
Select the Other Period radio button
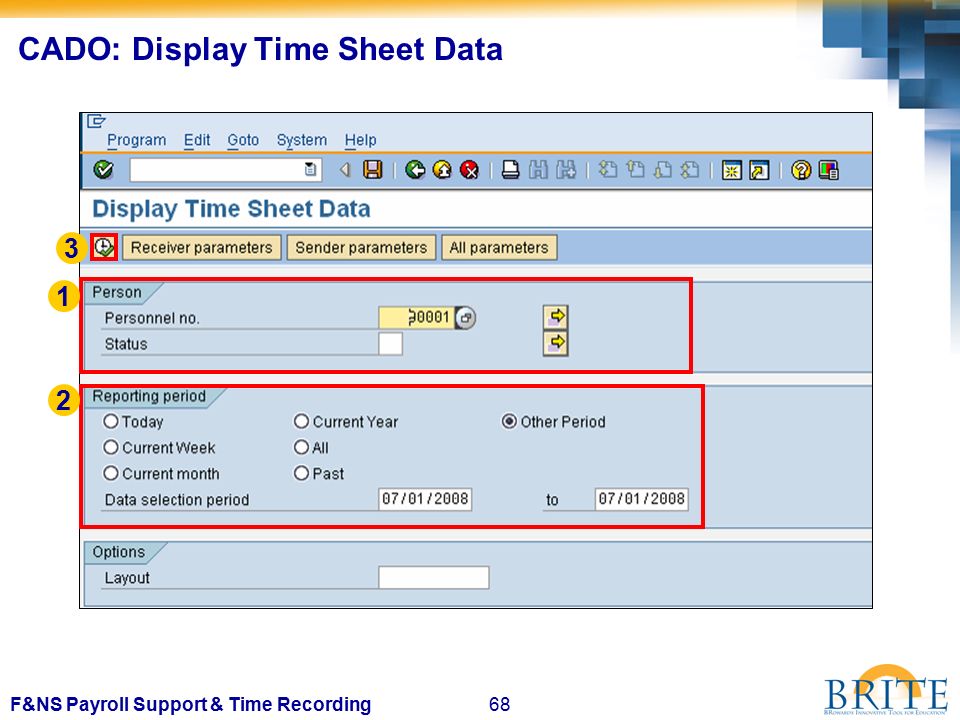click(x=509, y=421)
